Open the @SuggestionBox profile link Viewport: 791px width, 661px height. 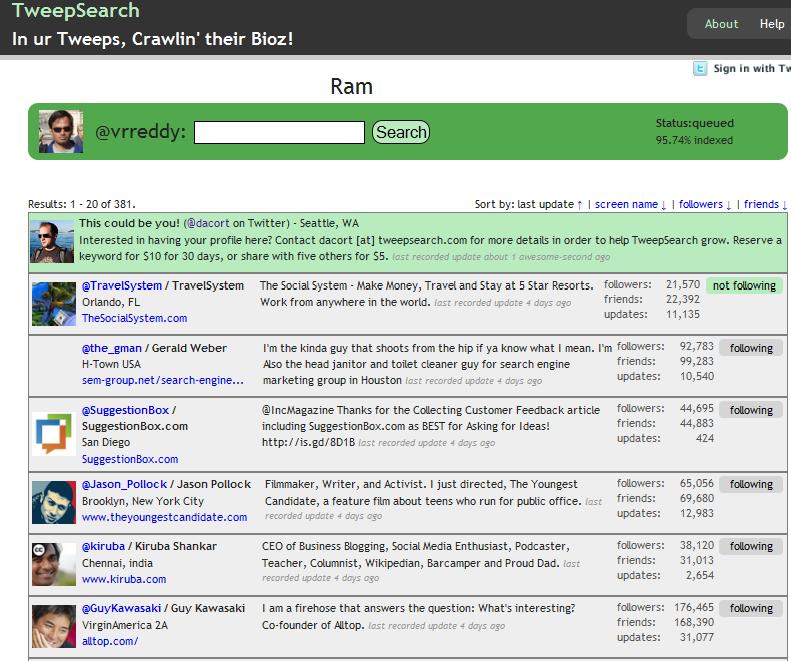point(125,410)
